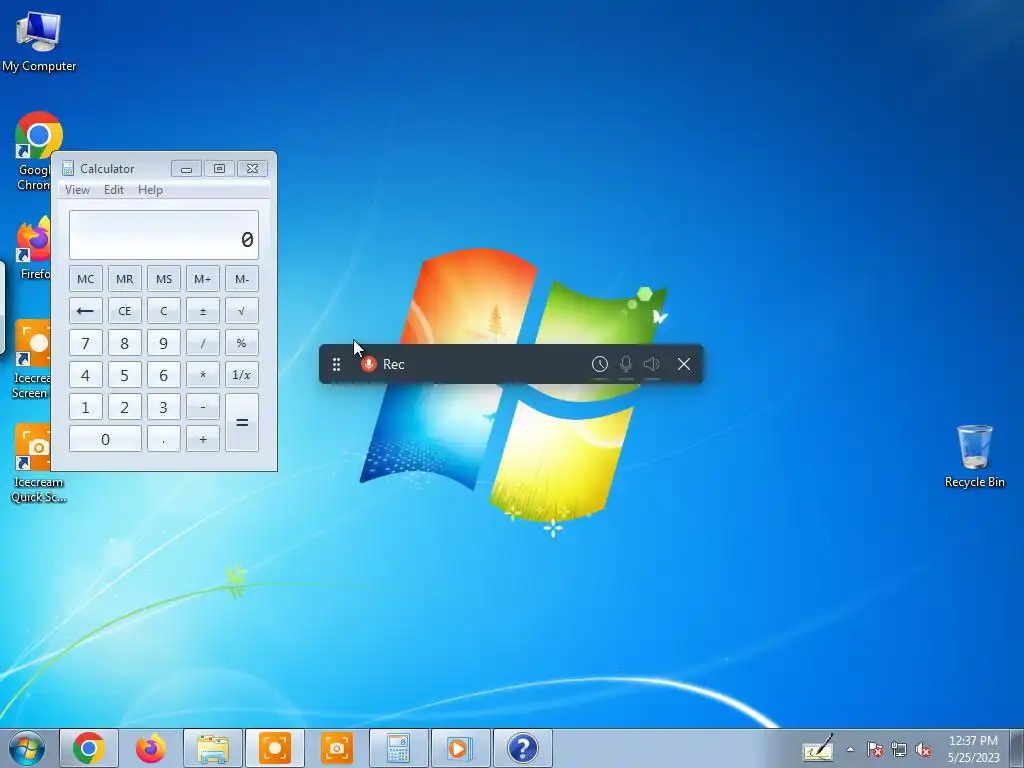Image resolution: width=1024 pixels, height=768 pixels.
Task: Click the add (+) key
Action: (x=202, y=439)
